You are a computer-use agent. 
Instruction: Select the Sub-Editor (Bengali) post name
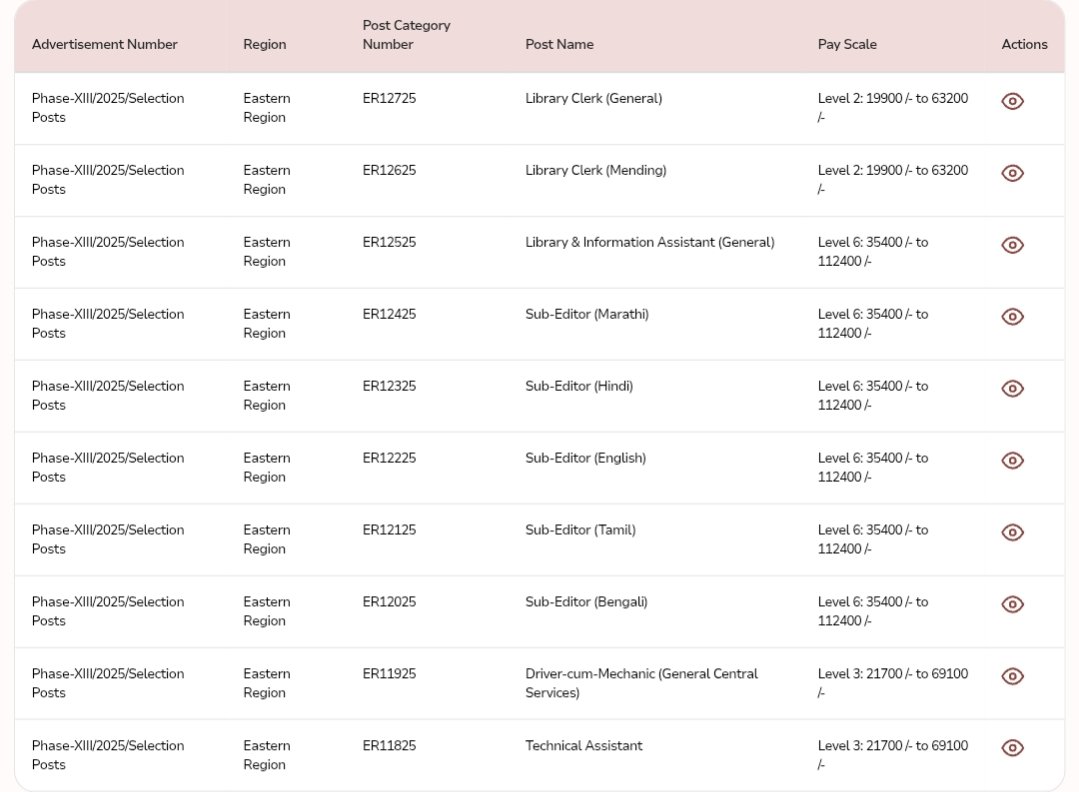pos(586,601)
